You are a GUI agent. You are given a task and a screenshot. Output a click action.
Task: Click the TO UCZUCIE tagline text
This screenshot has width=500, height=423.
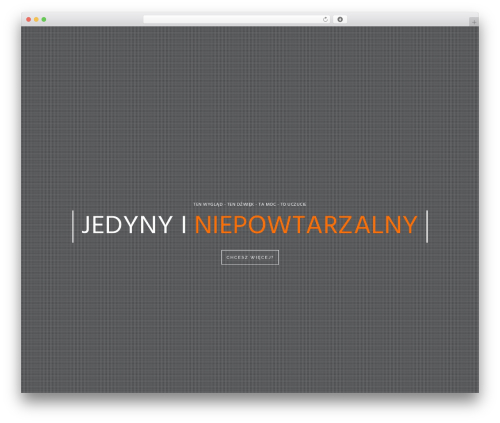point(293,204)
